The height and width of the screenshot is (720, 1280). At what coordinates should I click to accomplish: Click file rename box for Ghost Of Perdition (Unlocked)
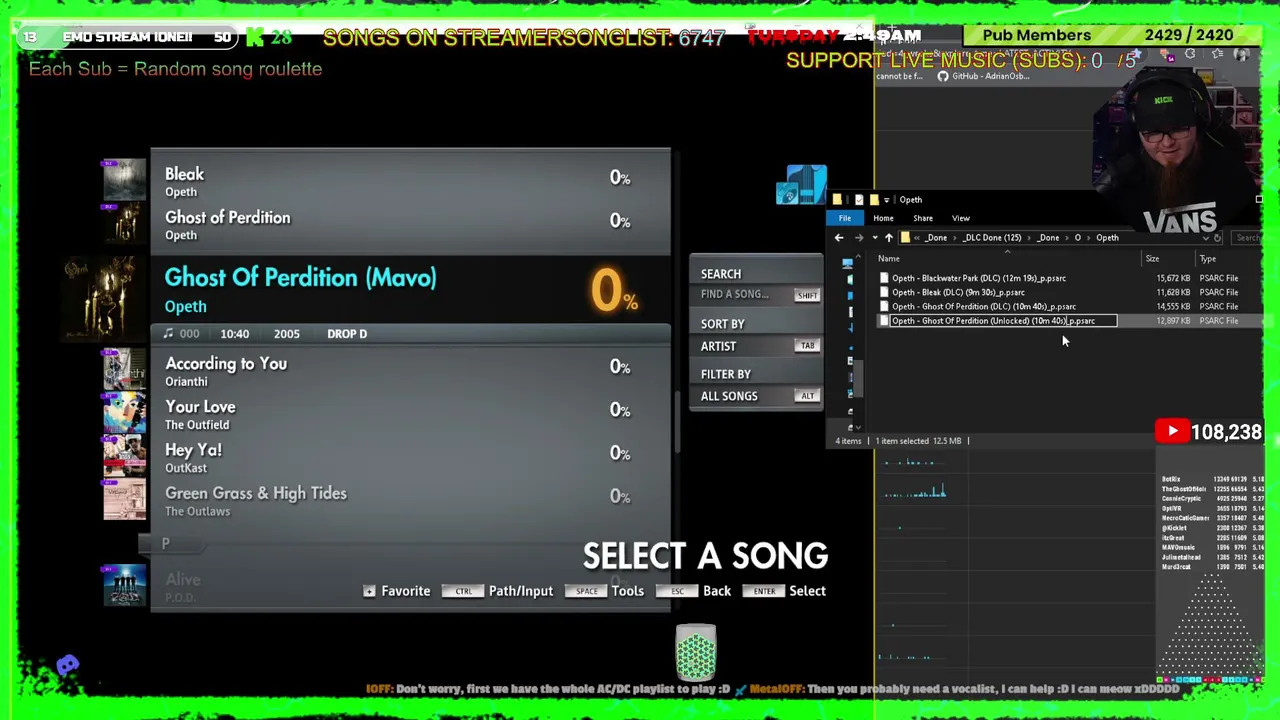click(x=1003, y=321)
